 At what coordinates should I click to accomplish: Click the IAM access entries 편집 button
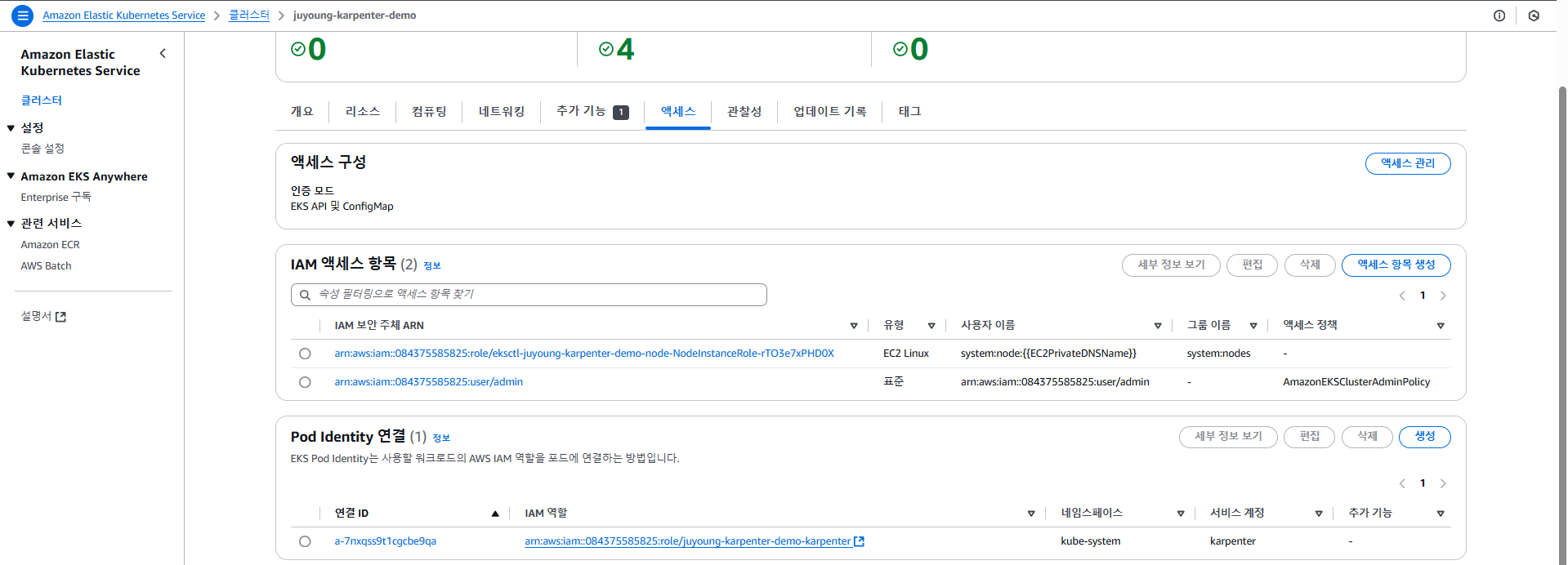click(1252, 265)
